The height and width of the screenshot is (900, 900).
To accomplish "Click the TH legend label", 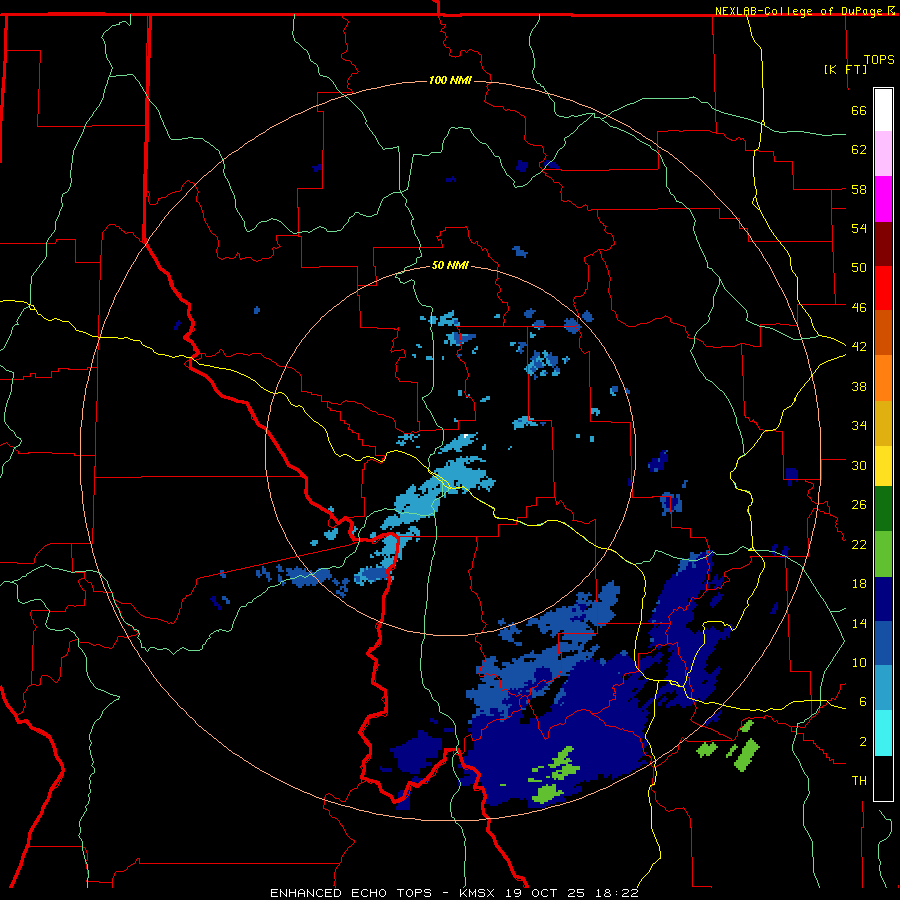I will pyautogui.click(x=859, y=781).
